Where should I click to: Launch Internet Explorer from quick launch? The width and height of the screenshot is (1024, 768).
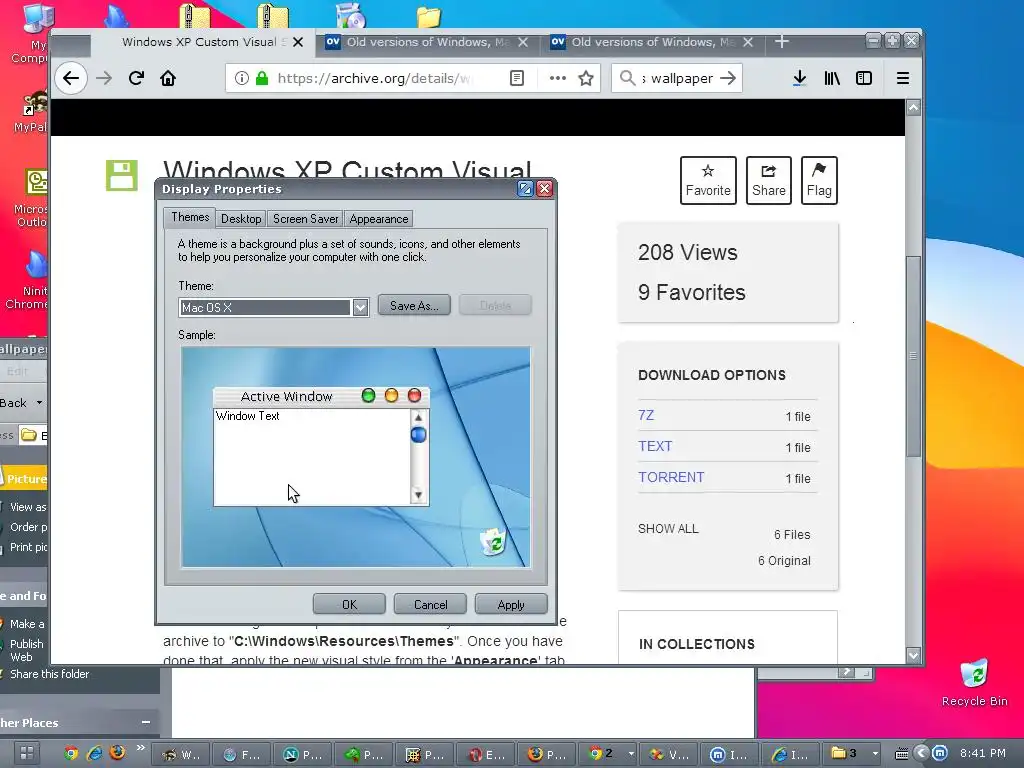coord(95,753)
